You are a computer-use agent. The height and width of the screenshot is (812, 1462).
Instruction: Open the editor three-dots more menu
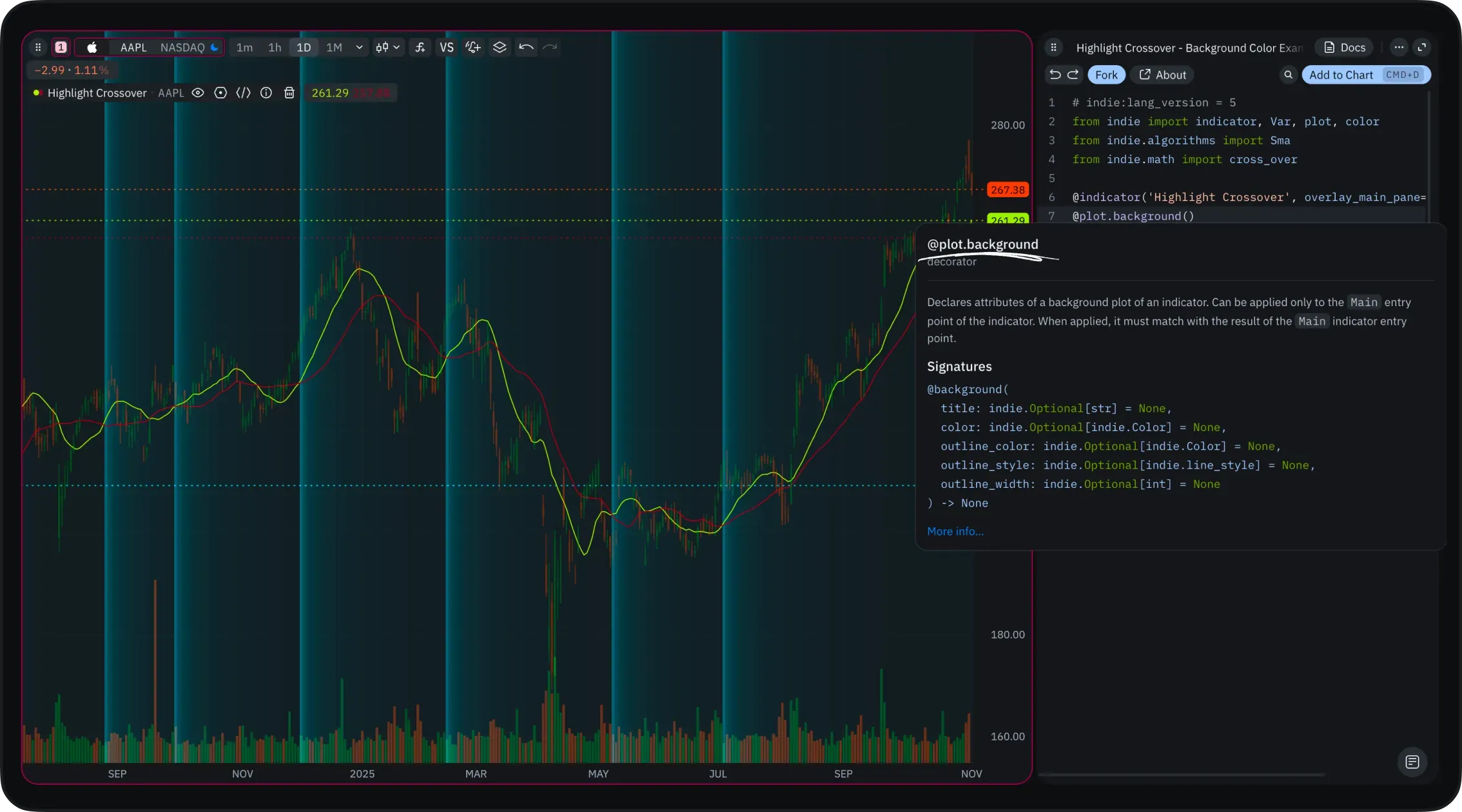[x=1398, y=48]
